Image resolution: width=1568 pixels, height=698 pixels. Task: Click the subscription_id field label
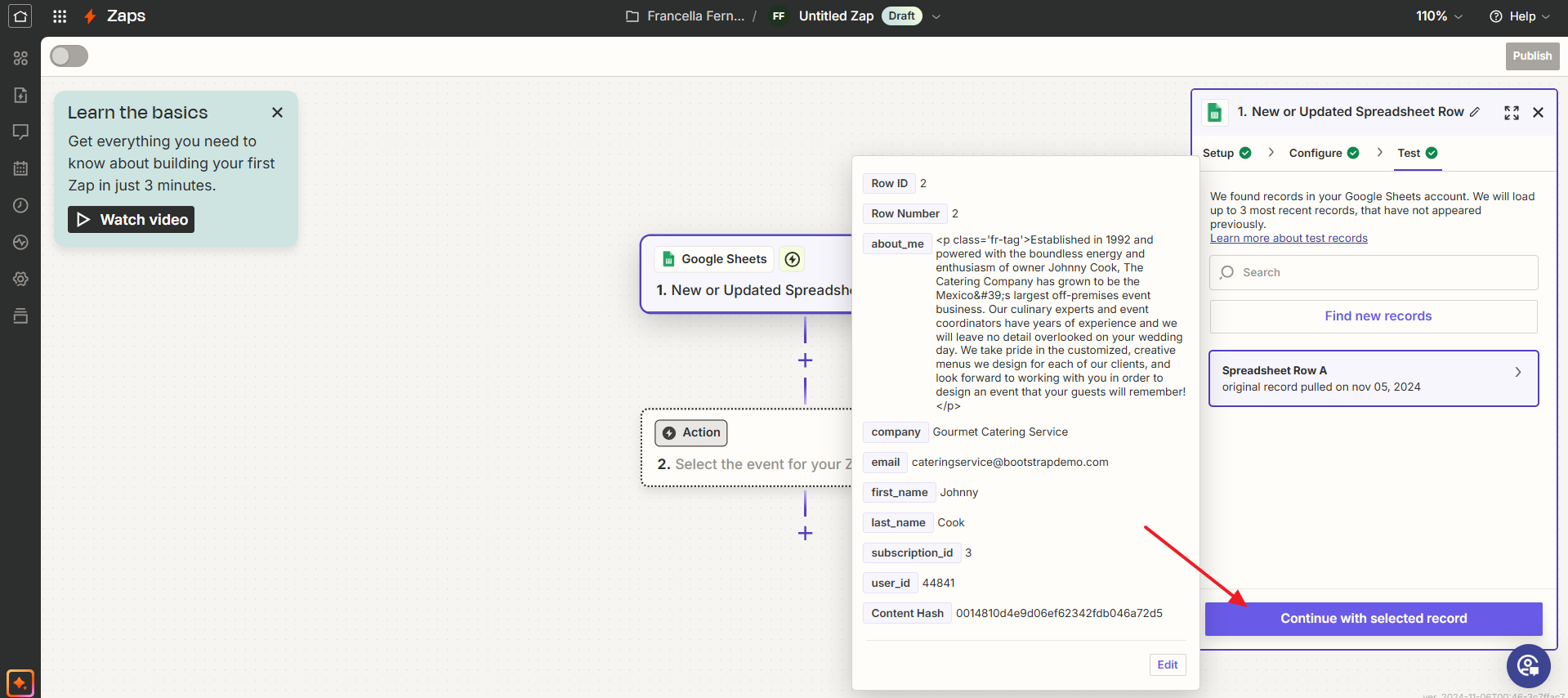pyautogui.click(x=912, y=553)
